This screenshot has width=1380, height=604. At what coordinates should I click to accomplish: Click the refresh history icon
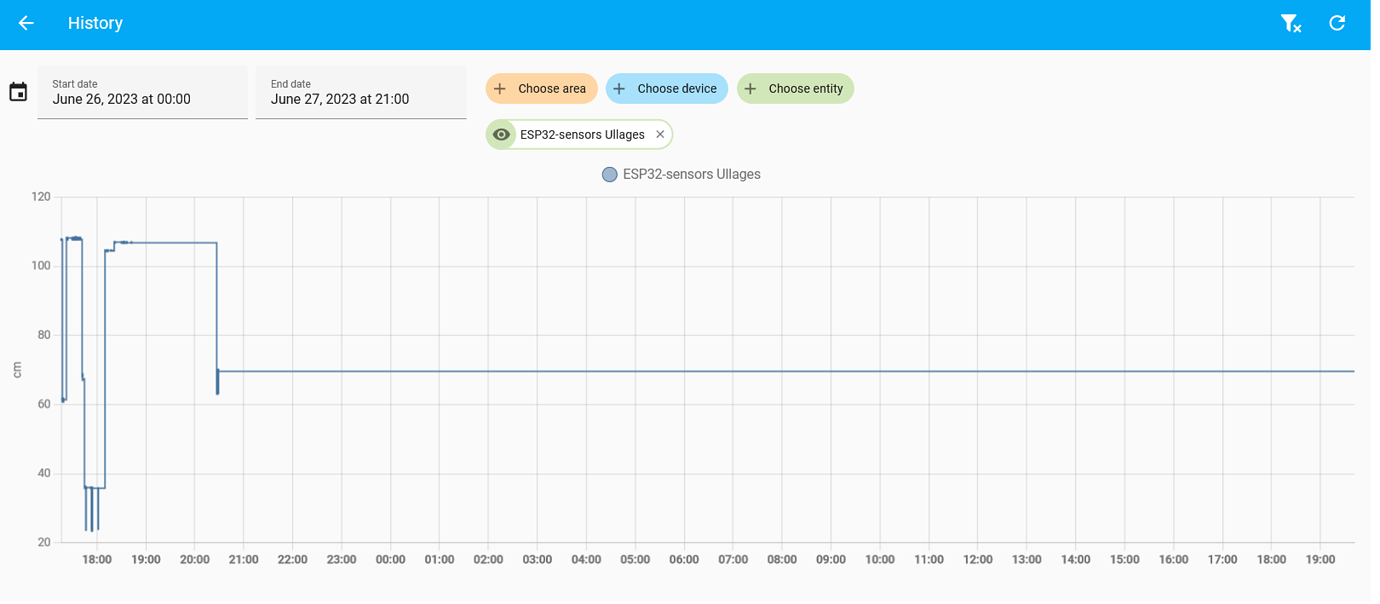point(1337,23)
